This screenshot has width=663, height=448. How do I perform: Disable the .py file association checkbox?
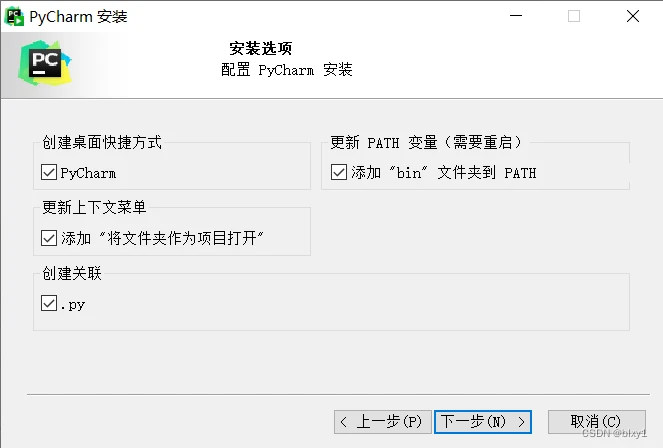click(x=49, y=303)
